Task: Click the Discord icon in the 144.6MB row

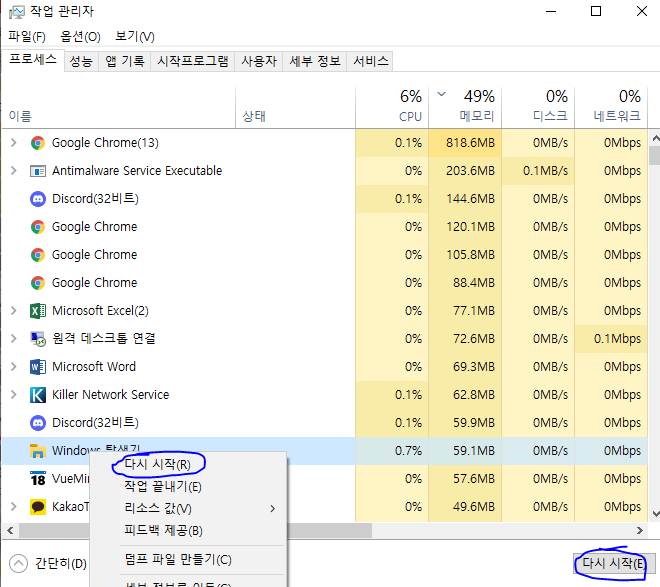Action: click(x=38, y=199)
